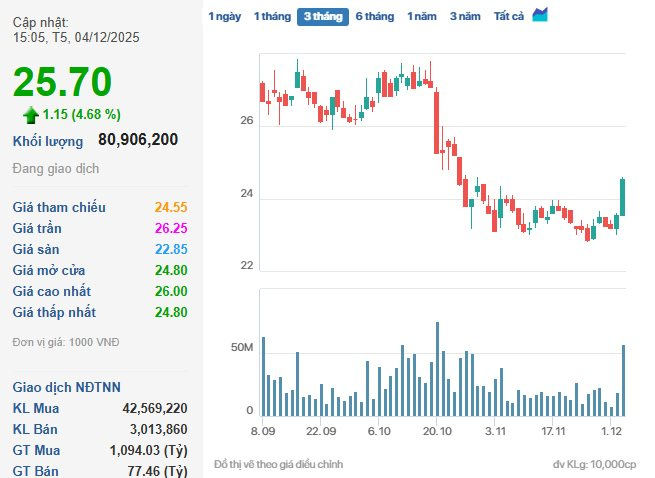Click the current price 25.70

(x=62, y=82)
